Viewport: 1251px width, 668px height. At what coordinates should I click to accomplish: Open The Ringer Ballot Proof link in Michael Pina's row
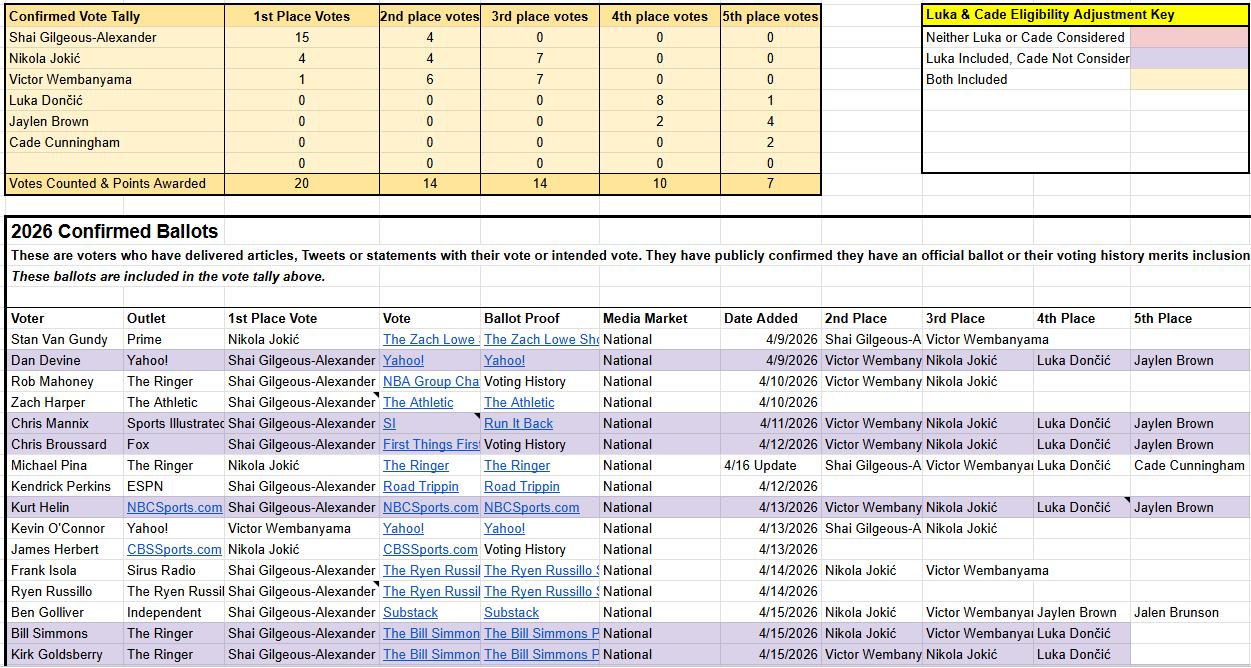[517, 465]
